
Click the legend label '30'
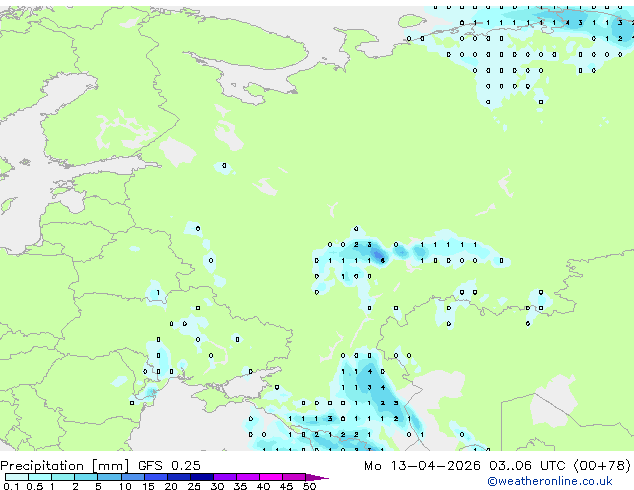coord(217,486)
